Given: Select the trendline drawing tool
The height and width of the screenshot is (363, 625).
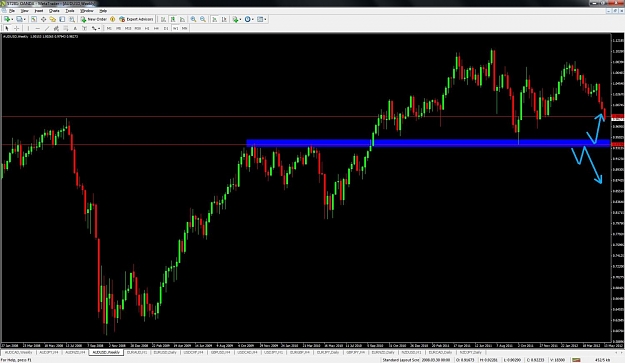Looking at the screenshot, I should (x=47, y=28).
